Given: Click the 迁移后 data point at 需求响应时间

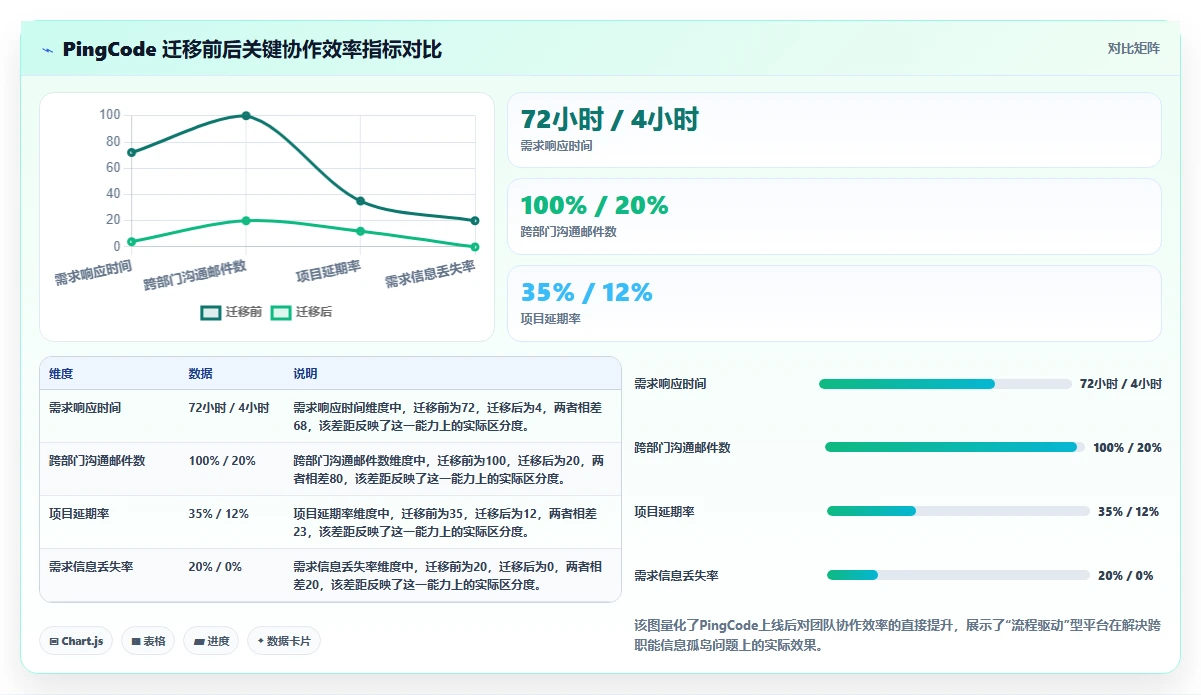Looking at the screenshot, I should click(x=131, y=241).
